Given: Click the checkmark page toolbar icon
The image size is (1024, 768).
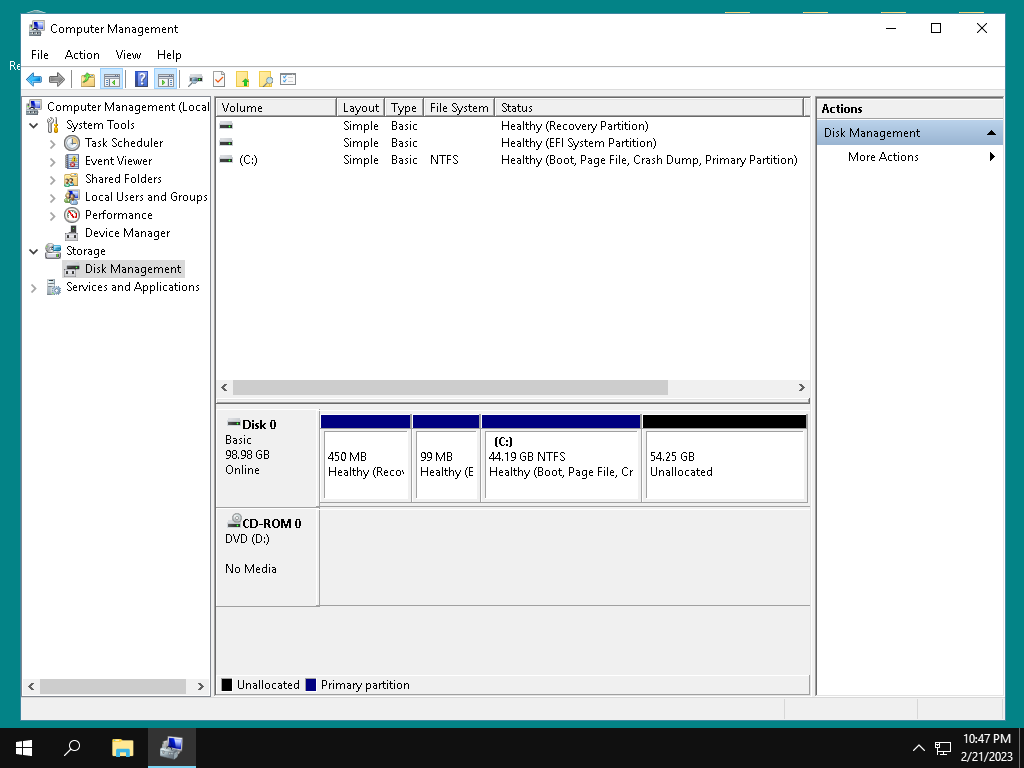Looking at the screenshot, I should tap(219, 80).
